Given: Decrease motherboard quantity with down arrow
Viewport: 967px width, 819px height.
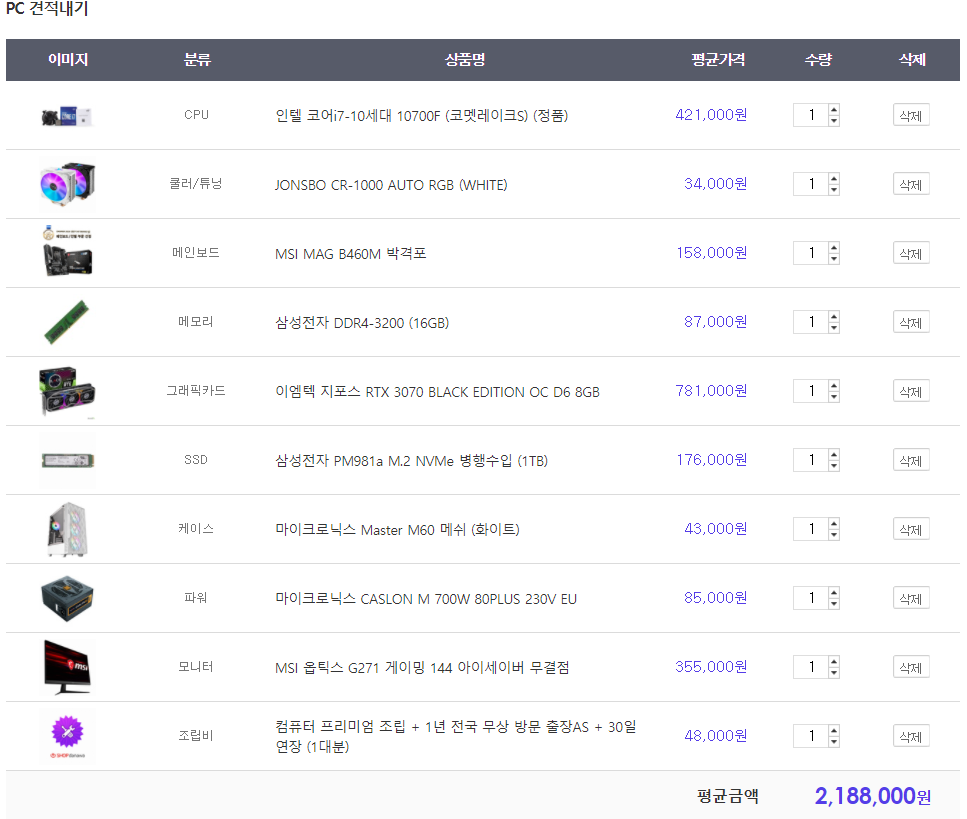Looking at the screenshot, I should coord(834,258).
